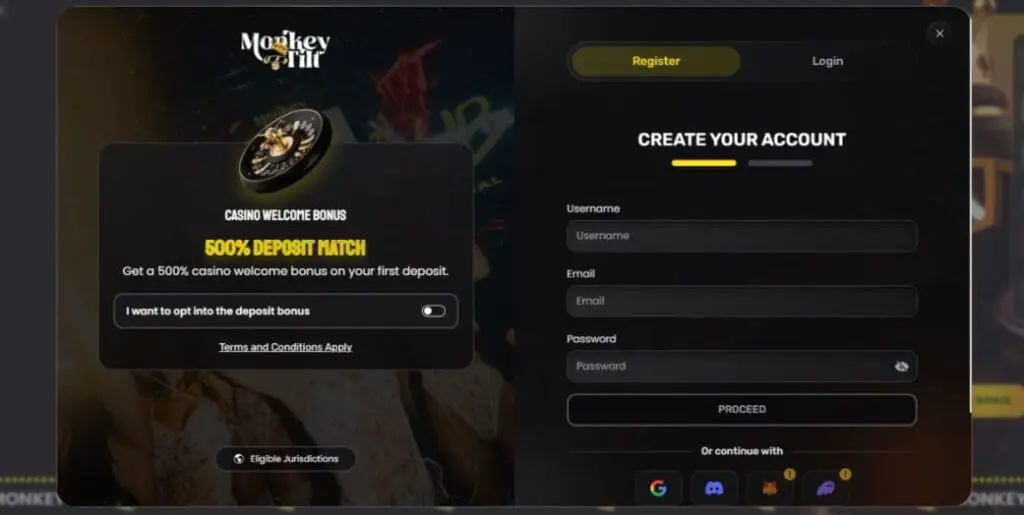Focus the Email input field
The height and width of the screenshot is (515, 1024).
[742, 301]
